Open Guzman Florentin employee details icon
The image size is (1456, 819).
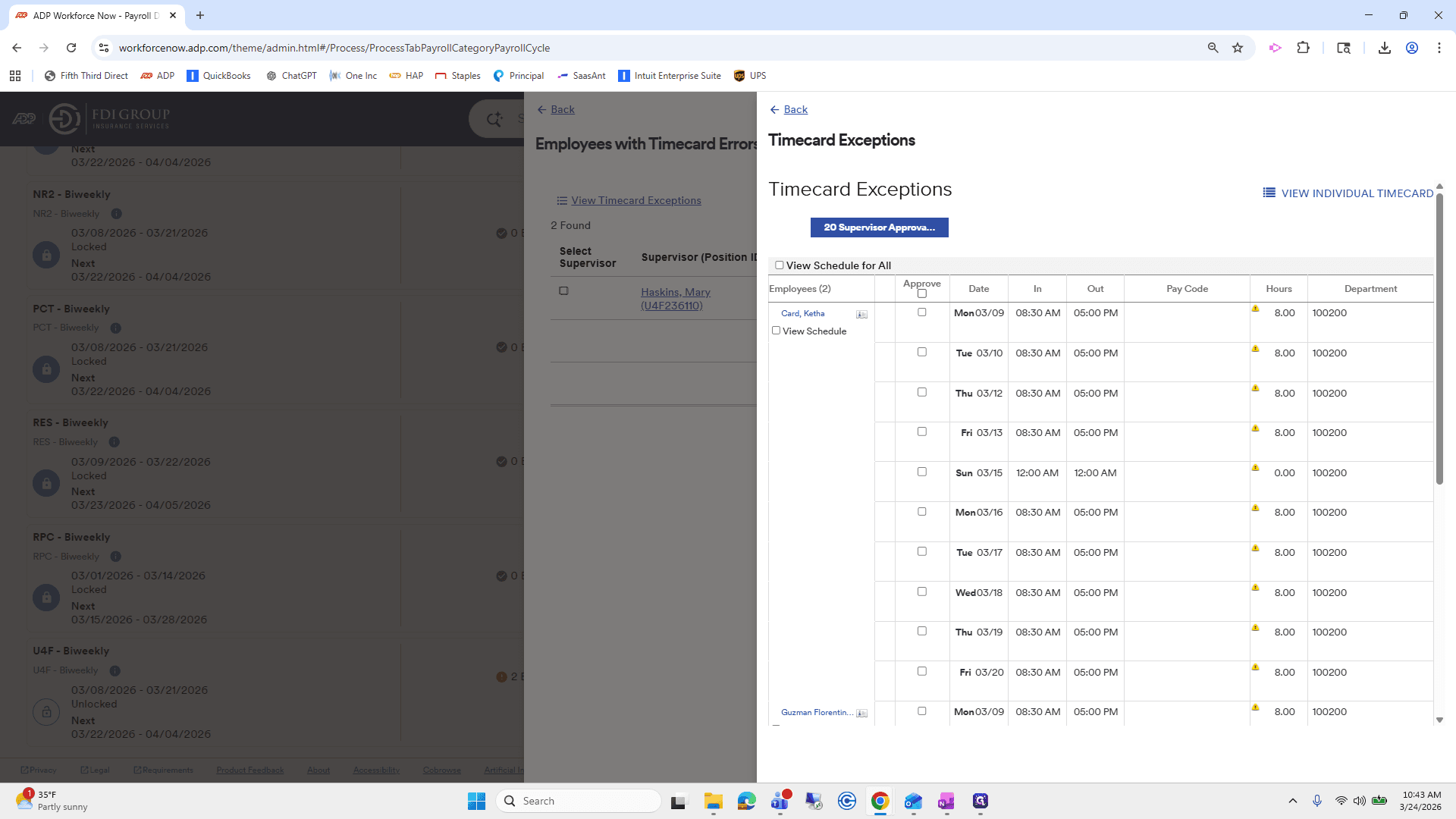[861, 713]
